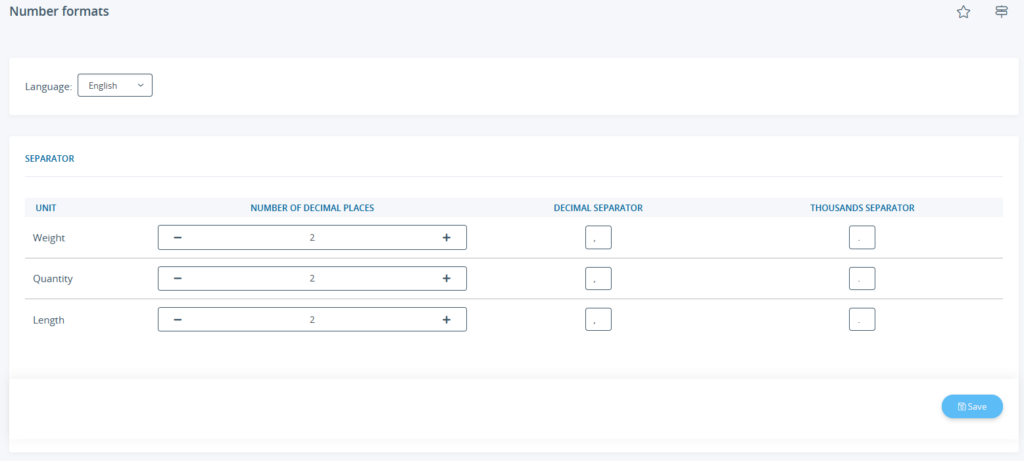The height and width of the screenshot is (461, 1024).
Task: Edit the Weight decimal separator field
Action: pyautogui.click(x=598, y=238)
